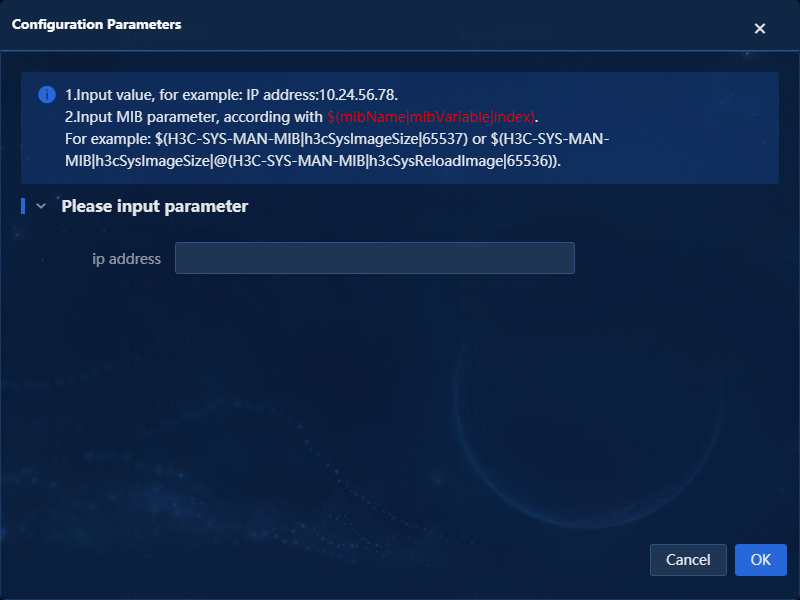800x600 pixels.
Task: Focus the ip address input field
Action: 374,258
